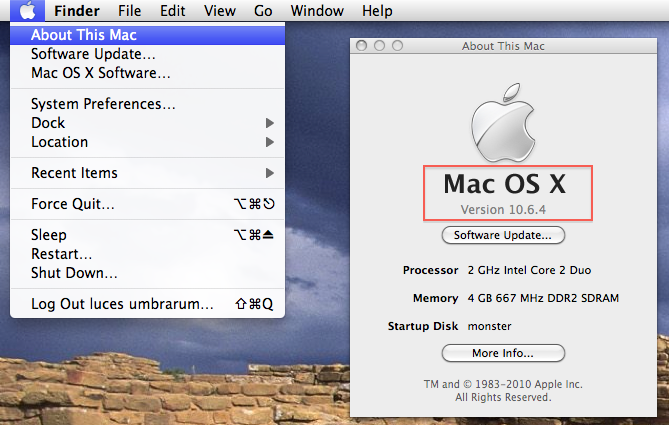
Task: Click the Finder menu
Action: 77,10
